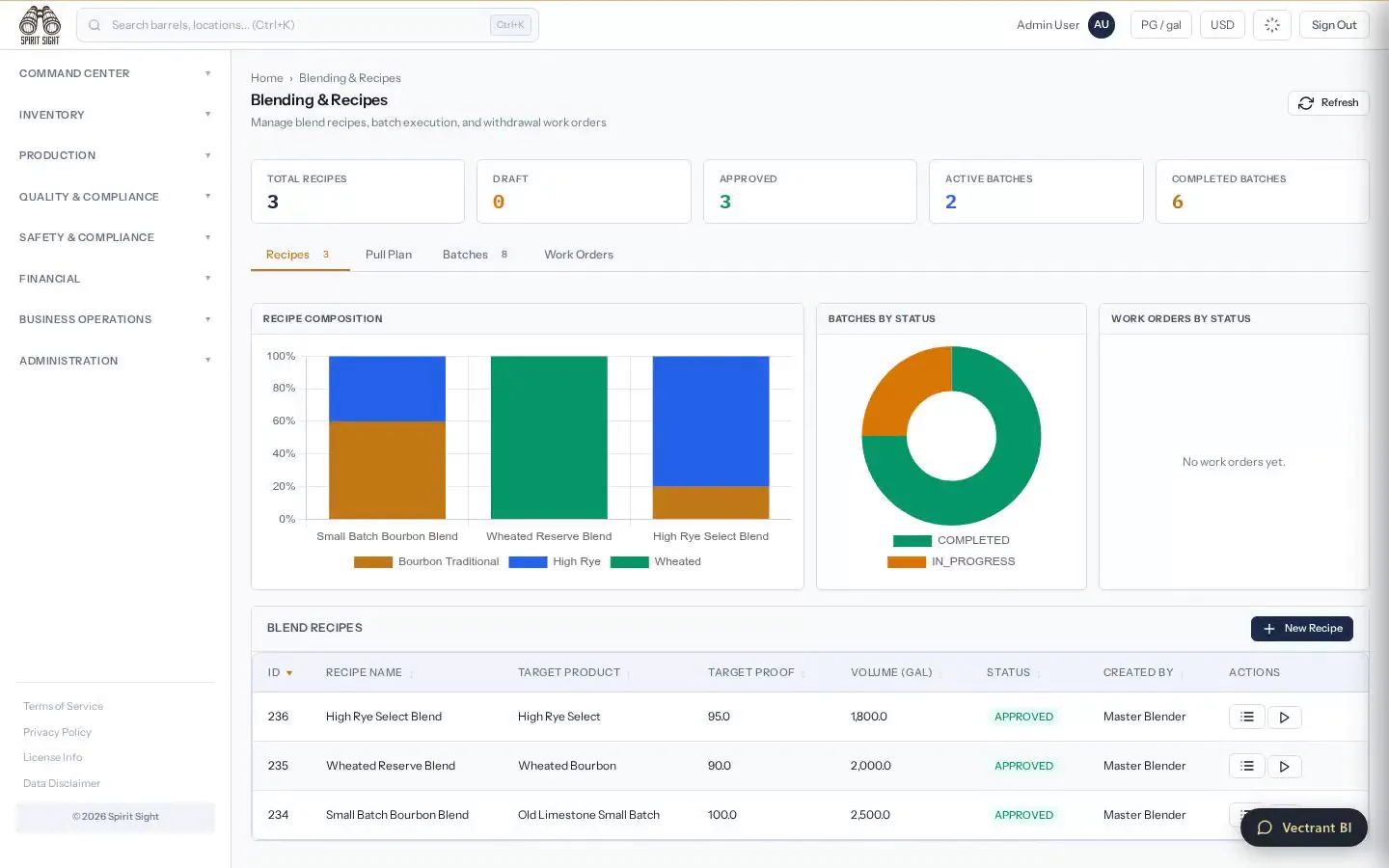Open details list icon for recipe 235
This screenshot has width=1389, height=868.
click(x=1246, y=766)
